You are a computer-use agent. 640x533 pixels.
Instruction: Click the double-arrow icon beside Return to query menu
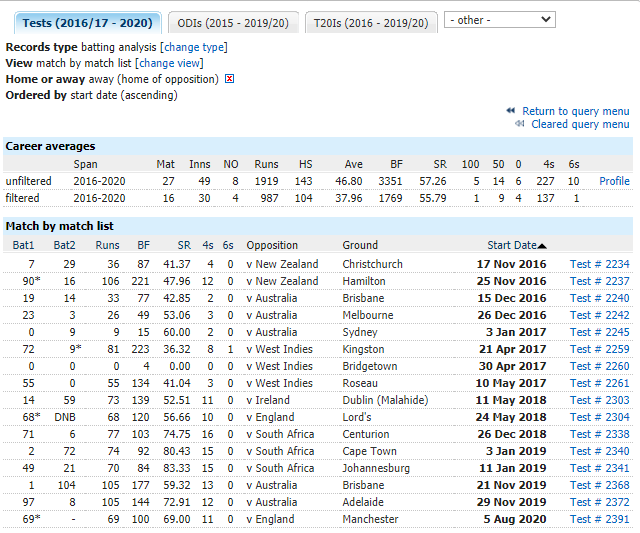[x=511, y=111]
